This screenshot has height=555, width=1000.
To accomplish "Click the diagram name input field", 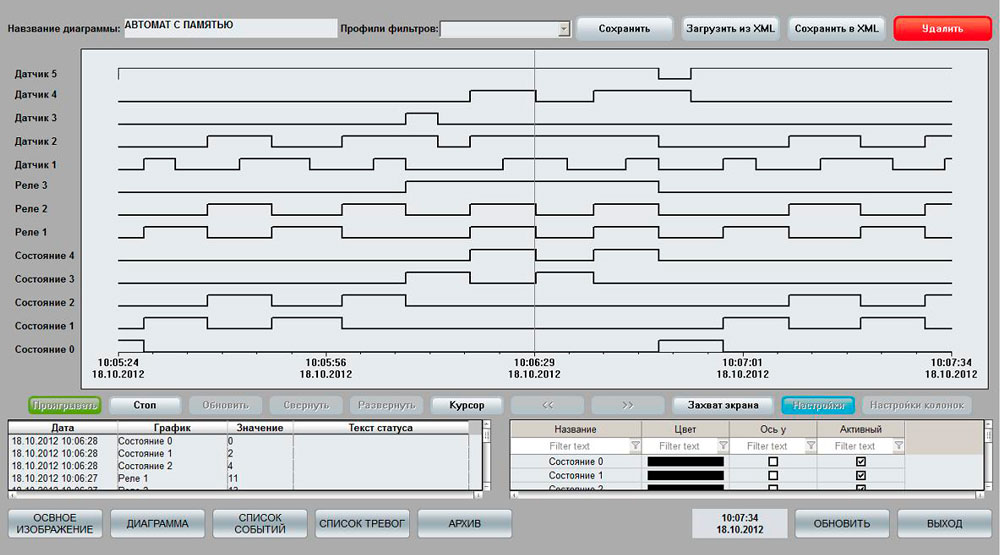I will 230,28.
